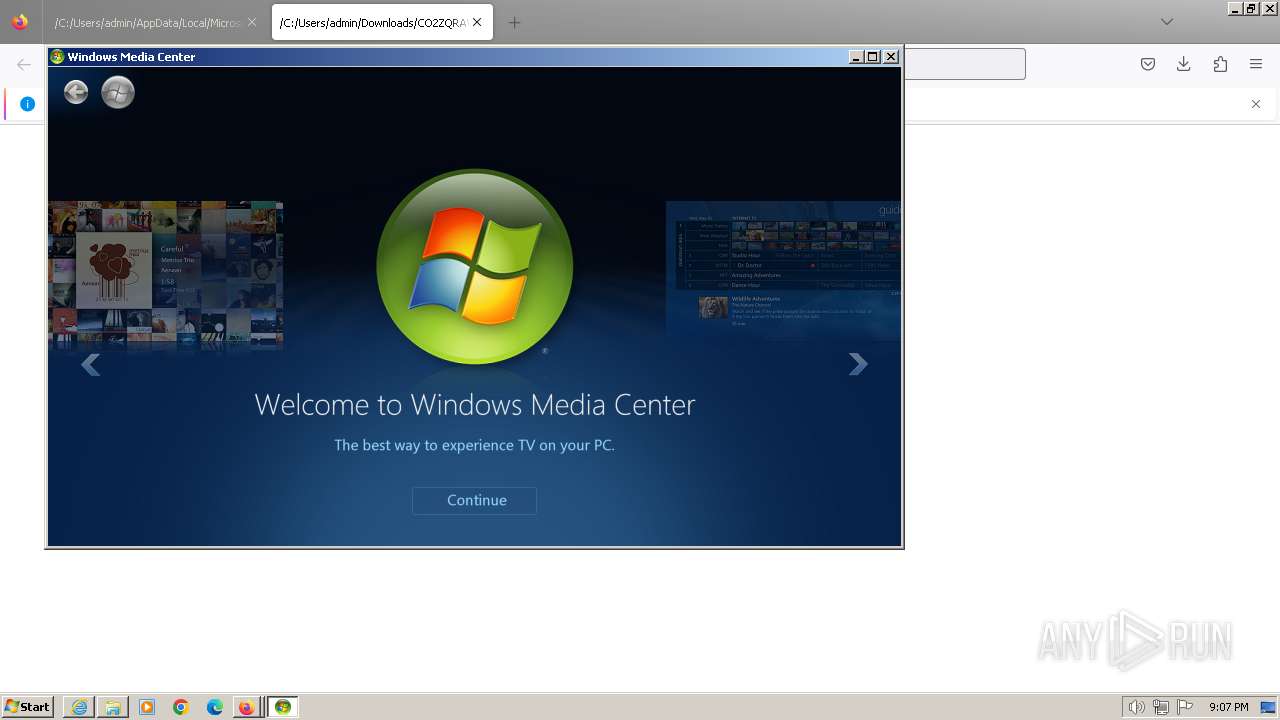Open Windows Media Player taskbar icon
The height and width of the screenshot is (720, 1280).
(147, 707)
